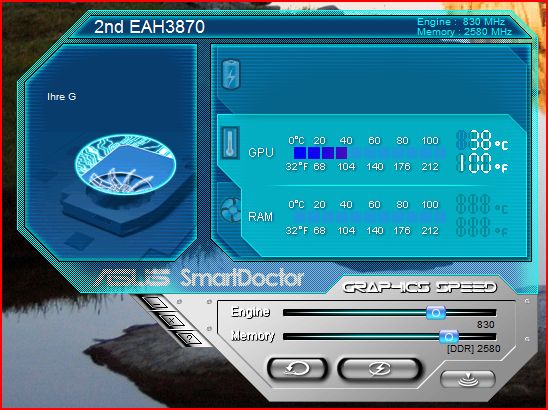Click the Engine clock slider handle

[x=436, y=312]
